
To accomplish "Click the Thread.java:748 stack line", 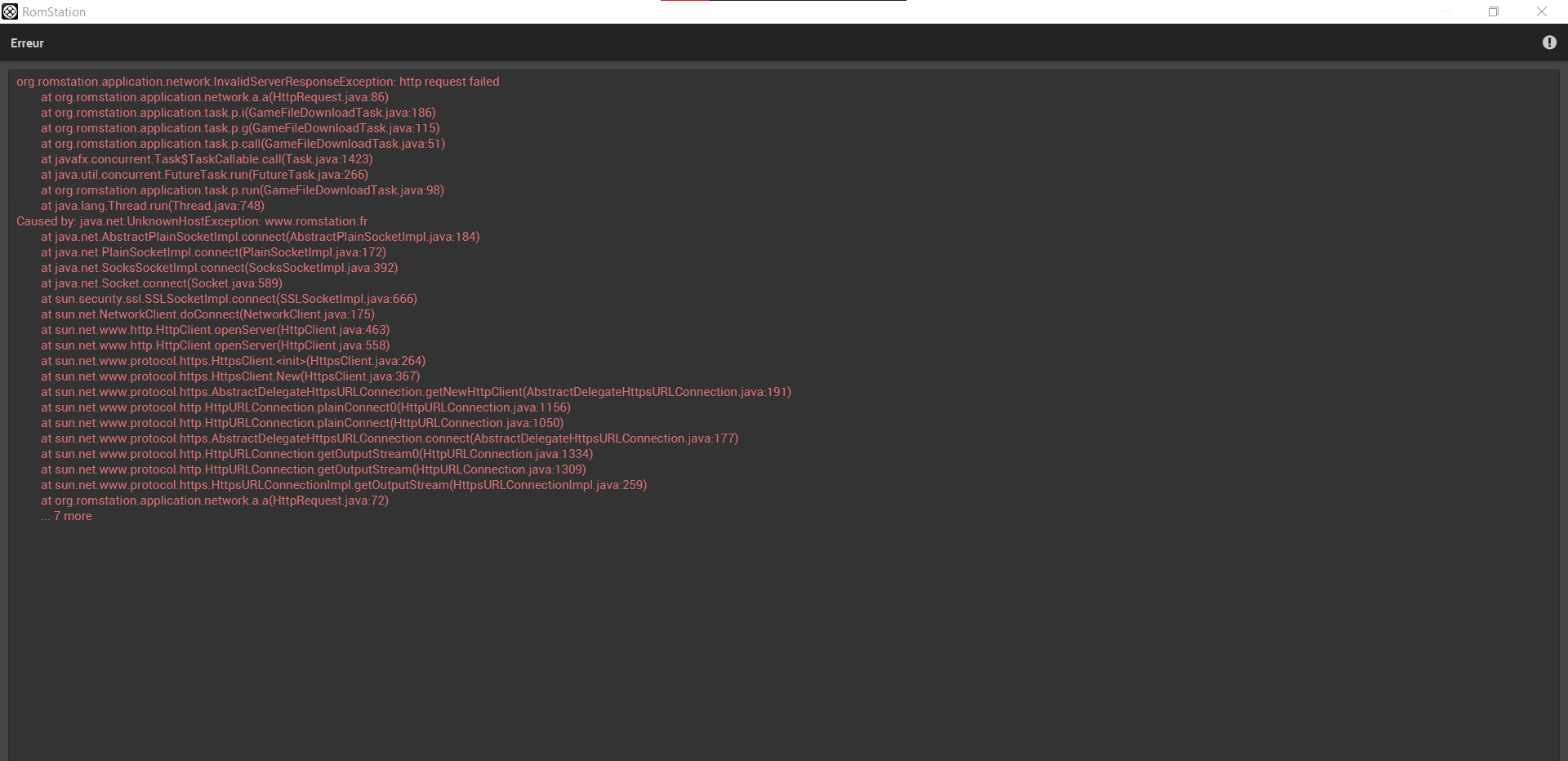I will pyautogui.click(x=153, y=206).
